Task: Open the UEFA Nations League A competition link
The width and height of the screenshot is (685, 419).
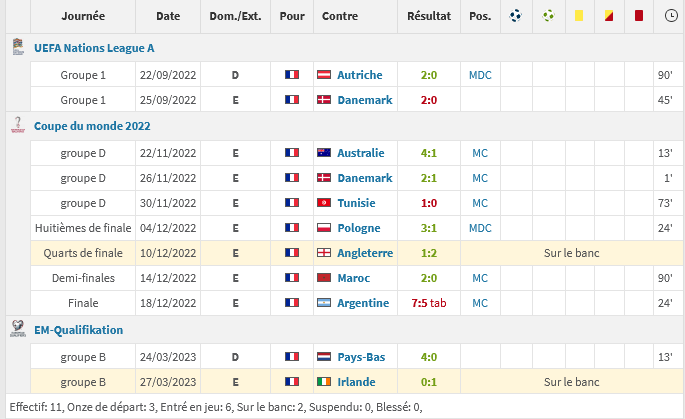Action: click(94, 48)
